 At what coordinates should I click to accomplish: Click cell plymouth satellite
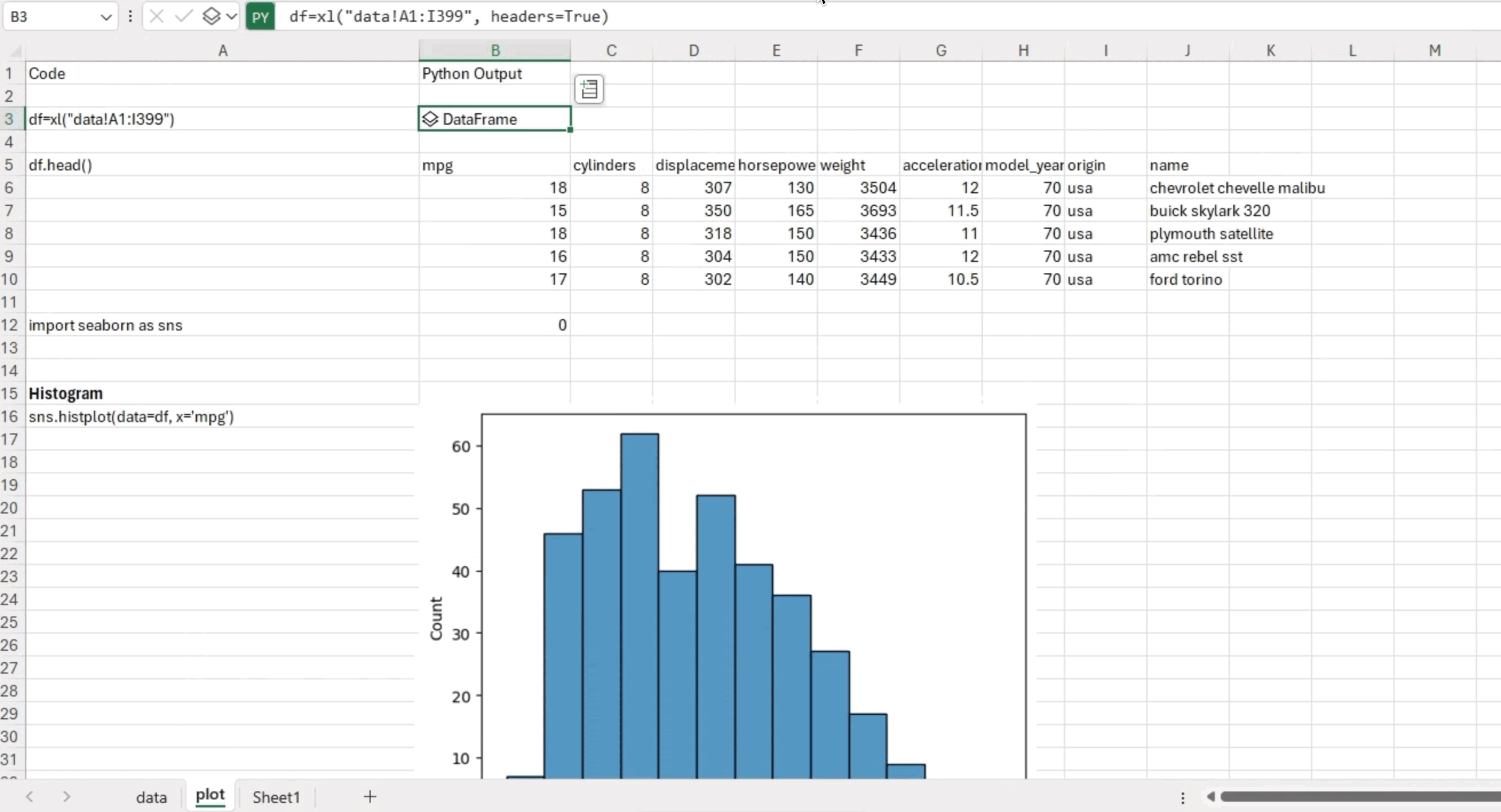[1211, 233]
